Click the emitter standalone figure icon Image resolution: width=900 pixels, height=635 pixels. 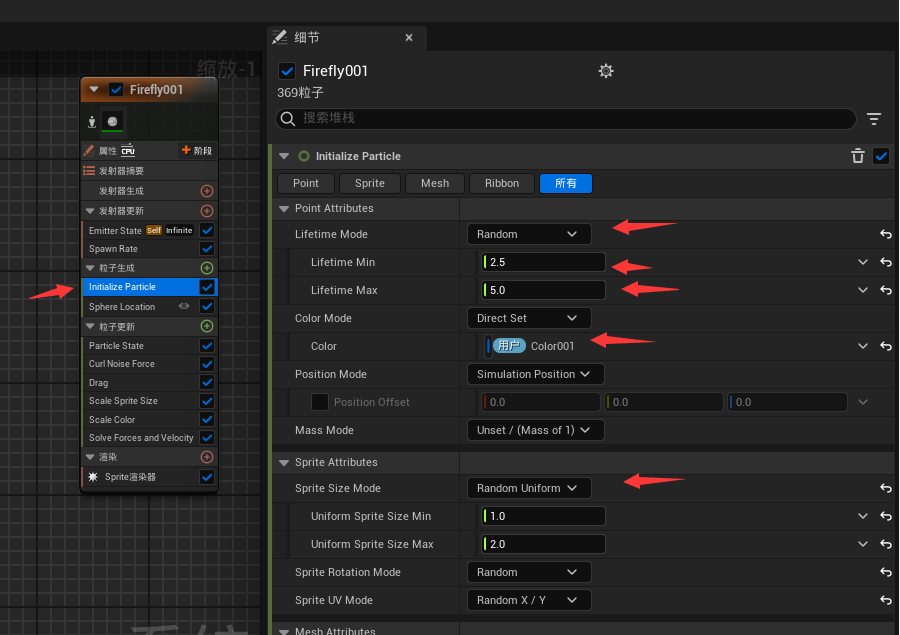[x=91, y=121]
